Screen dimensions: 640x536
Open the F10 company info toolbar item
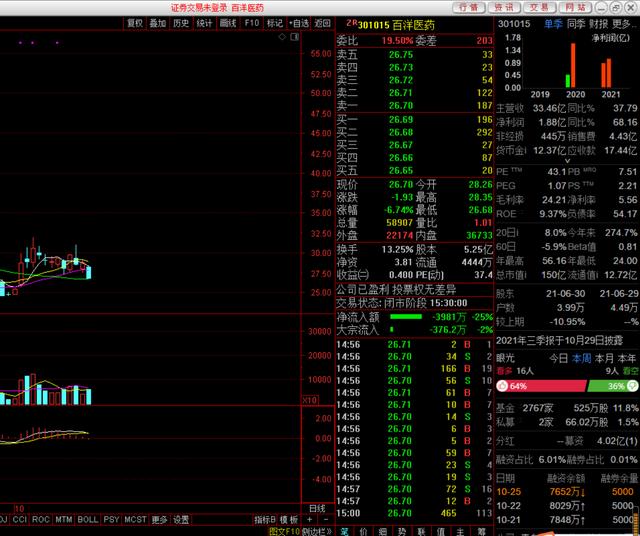[x=252, y=22]
